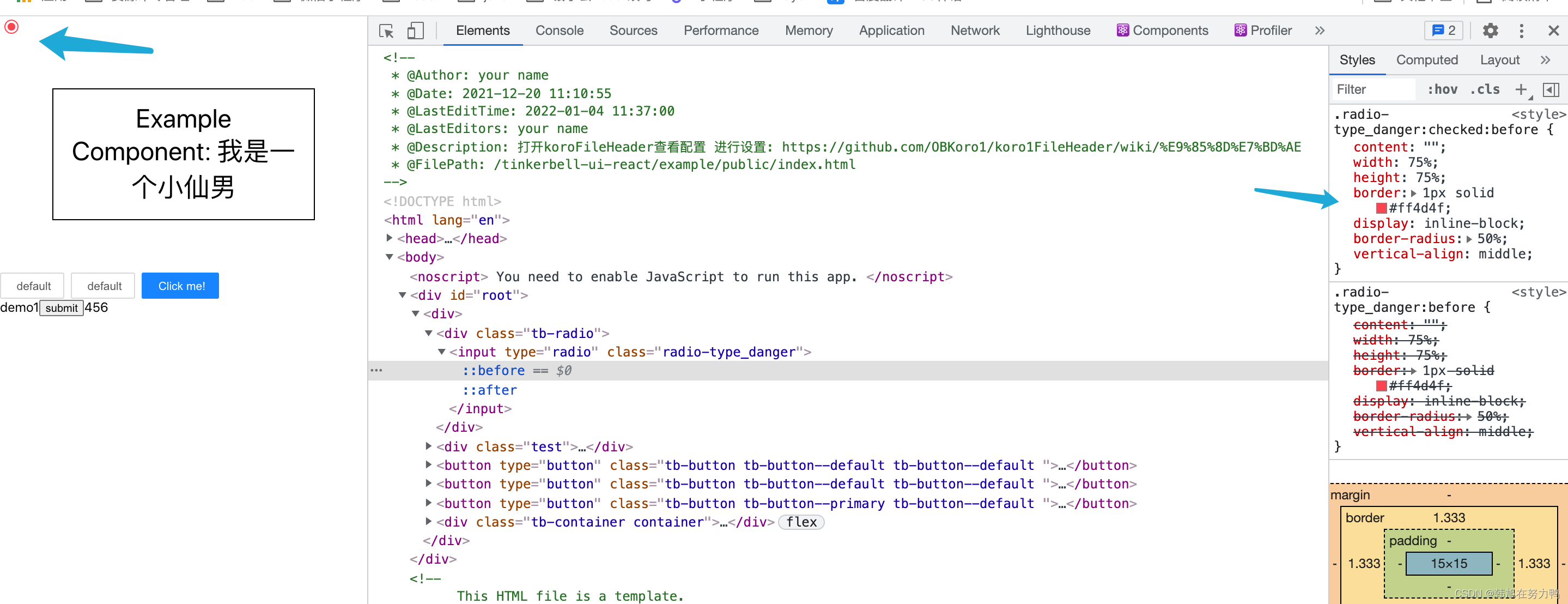The width and height of the screenshot is (1568, 604).
Task: Click the blue Click me! button
Action: pyautogui.click(x=180, y=286)
